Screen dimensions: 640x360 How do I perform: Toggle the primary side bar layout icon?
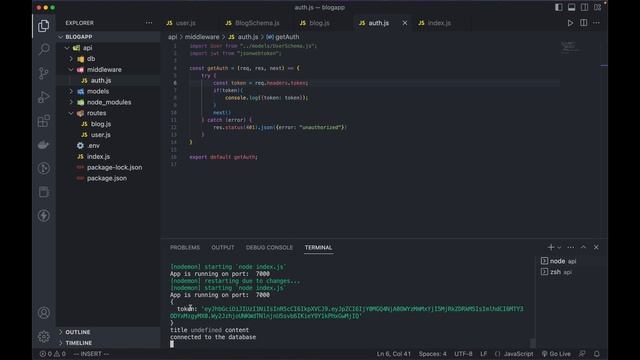pos(558,7)
